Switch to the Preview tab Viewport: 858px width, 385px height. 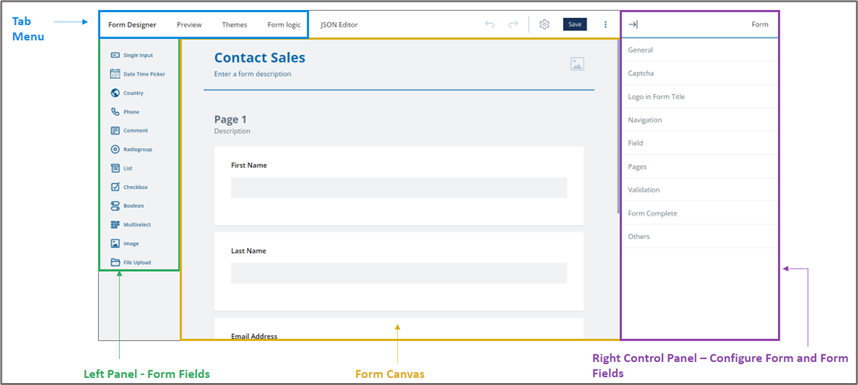coord(189,25)
